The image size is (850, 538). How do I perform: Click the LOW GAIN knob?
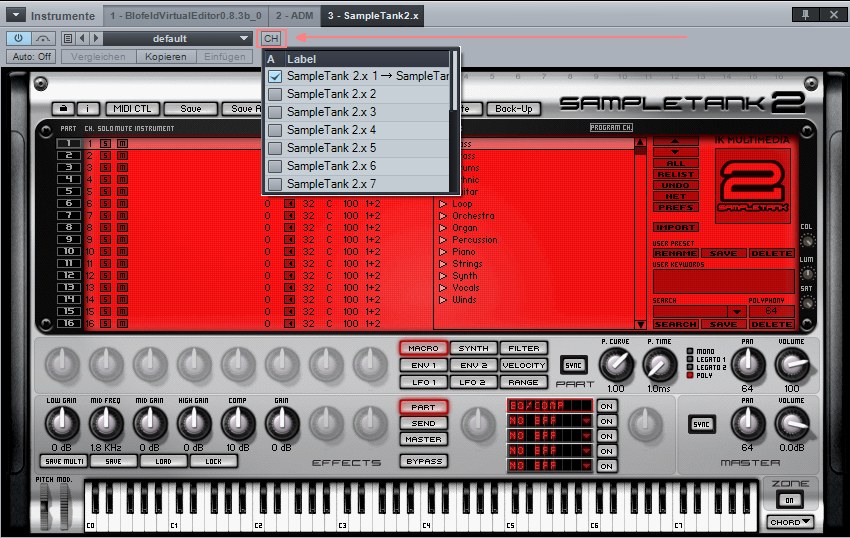(x=62, y=423)
